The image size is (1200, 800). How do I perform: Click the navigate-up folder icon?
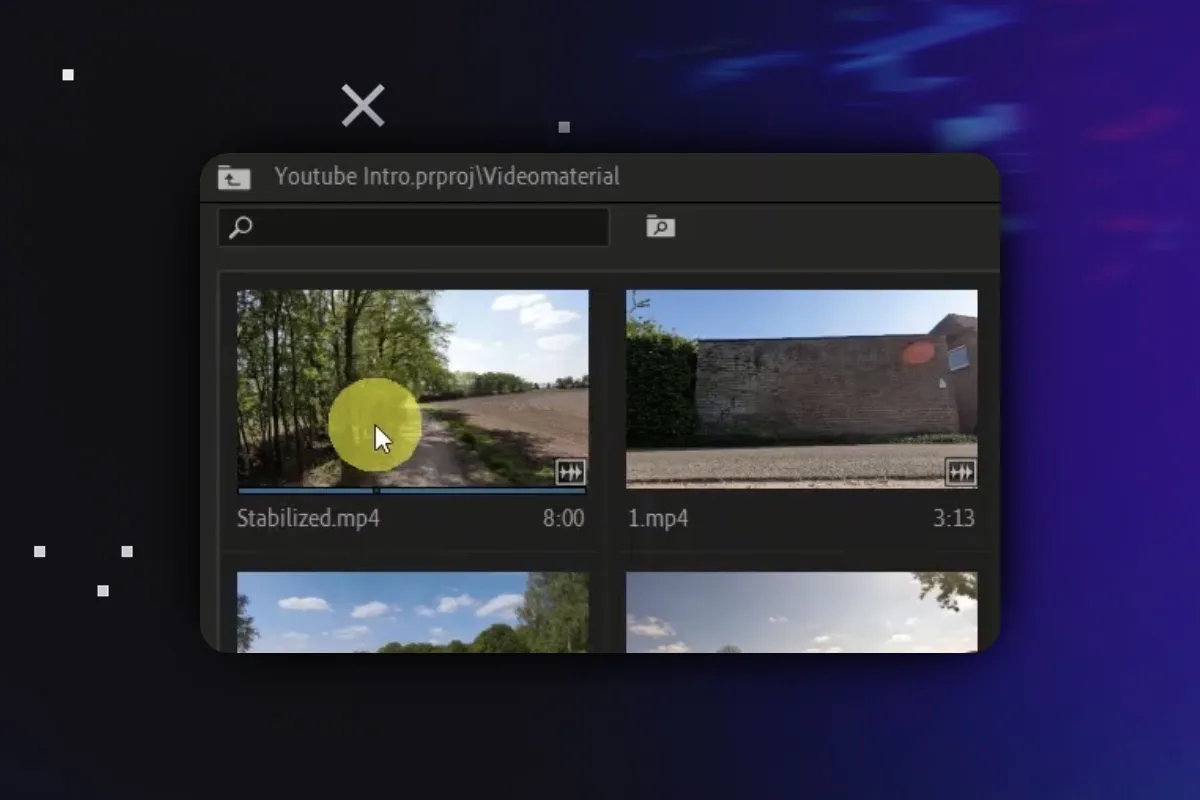[233, 178]
